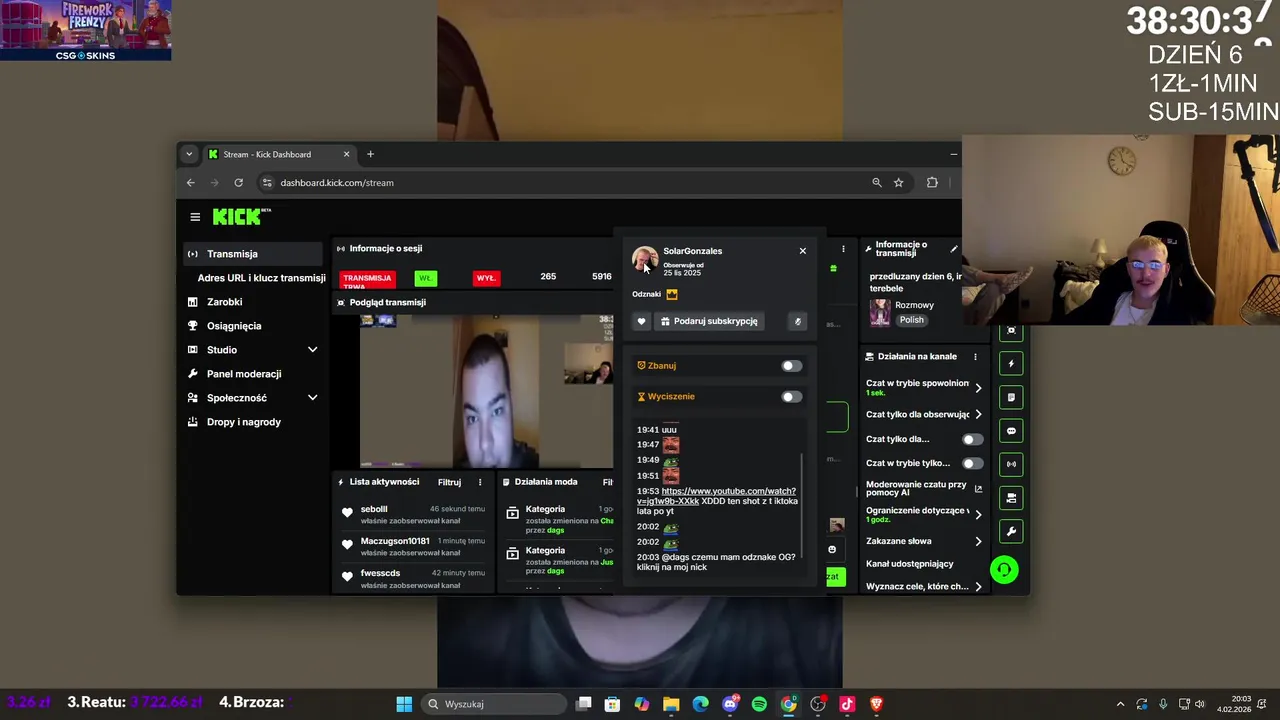The image size is (1280, 720).
Task: Click the emoji smiley icon in chat input
Action: pos(832,549)
